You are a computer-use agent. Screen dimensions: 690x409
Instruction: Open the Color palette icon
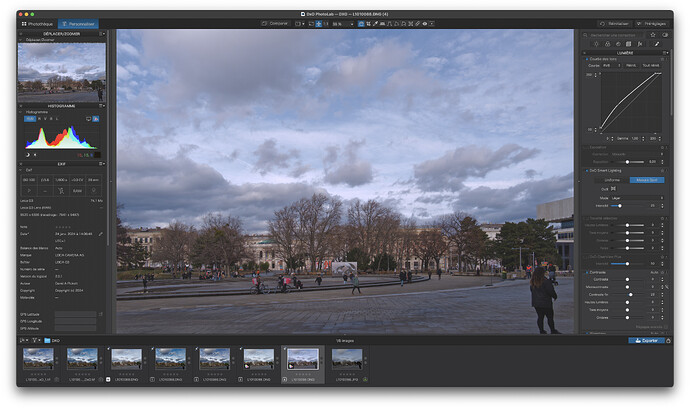pyautogui.click(x=608, y=44)
